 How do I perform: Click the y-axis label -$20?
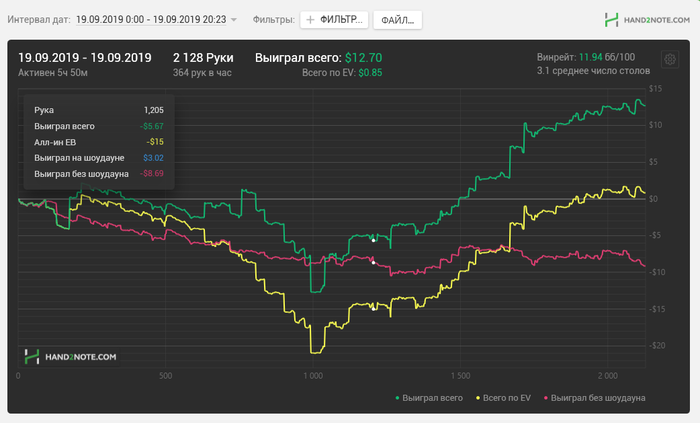[x=656, y=345]
